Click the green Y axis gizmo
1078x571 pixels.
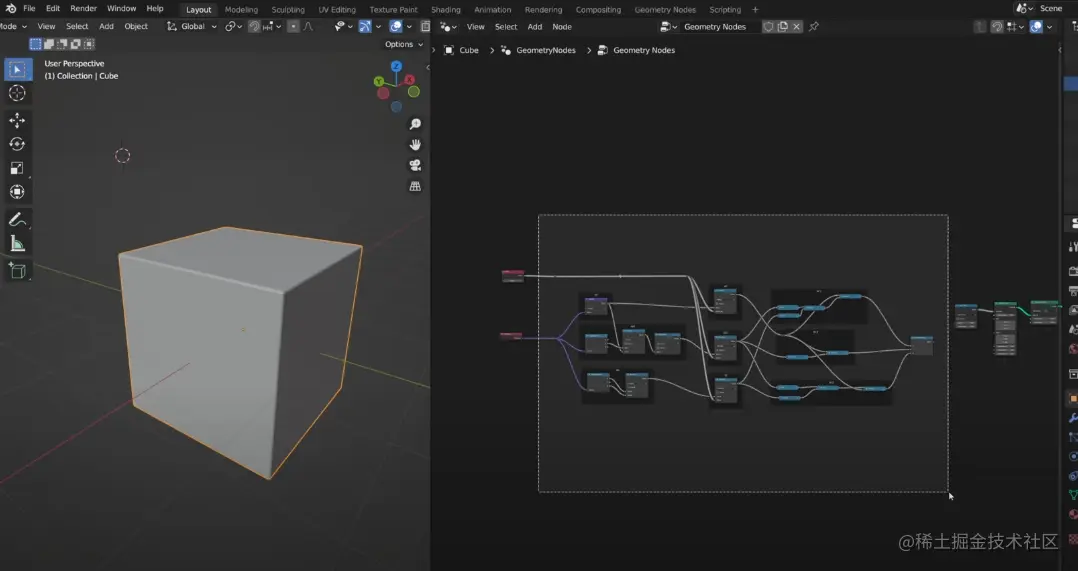tap(379, 81)
